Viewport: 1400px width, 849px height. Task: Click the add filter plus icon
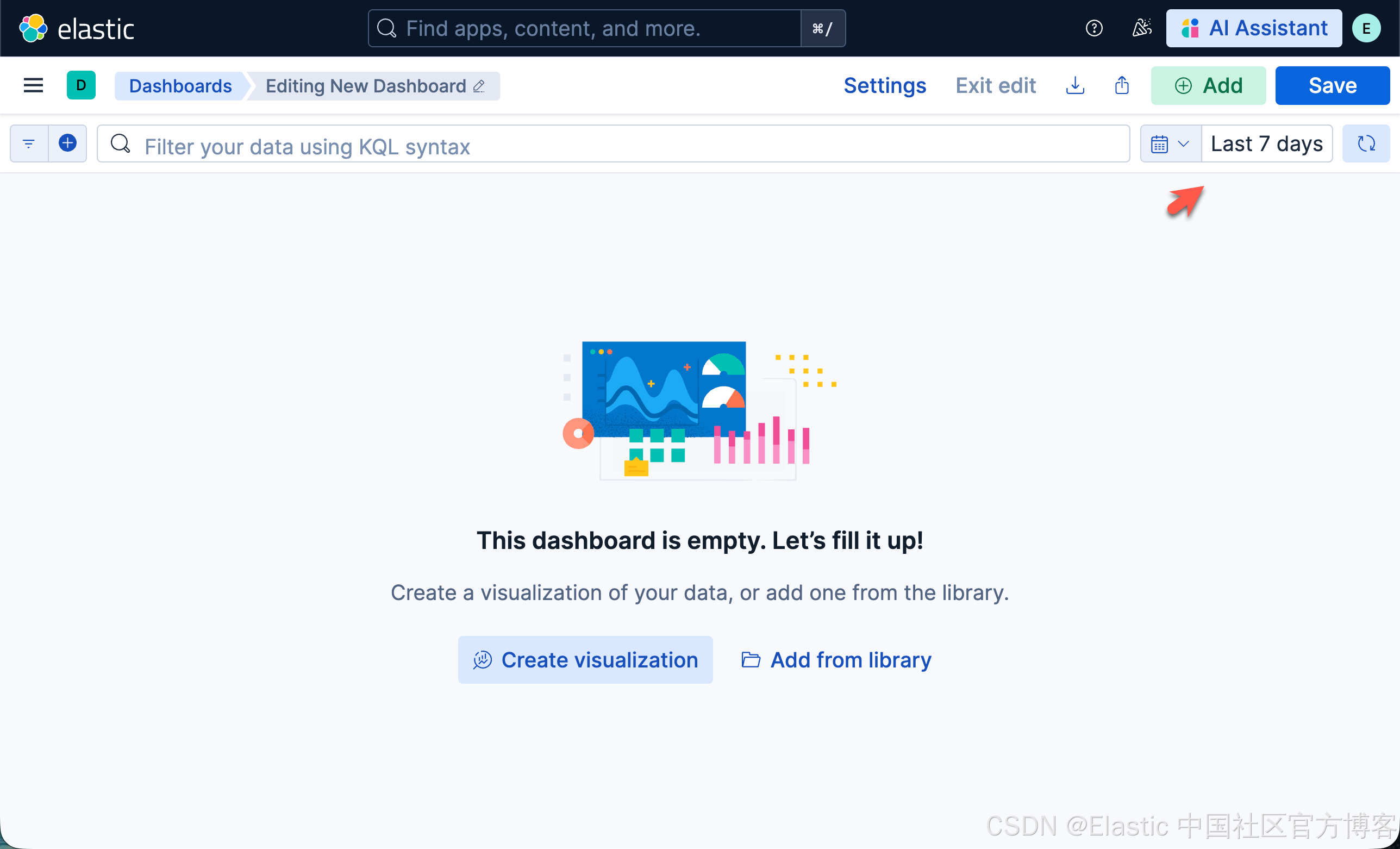click(67, 143)
